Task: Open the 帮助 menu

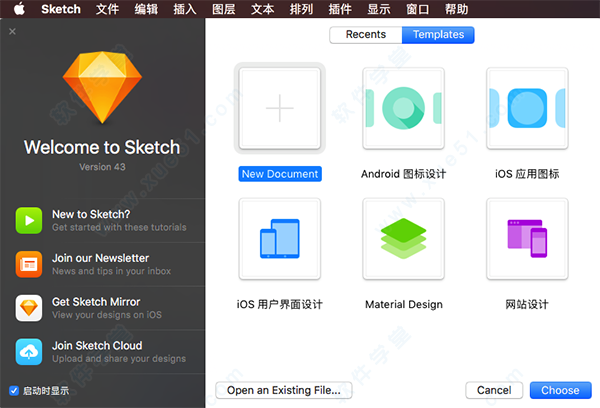Action: pos(457,9)
